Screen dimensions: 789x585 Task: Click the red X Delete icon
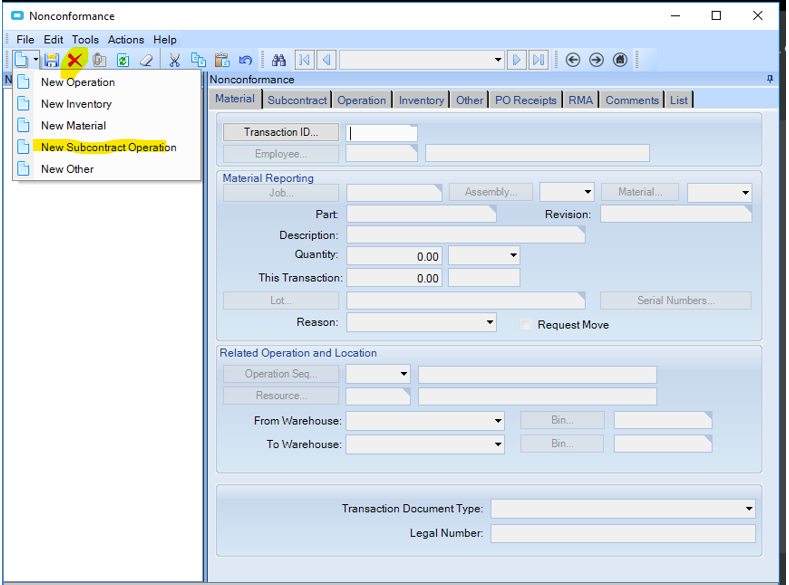click(75, 60)
